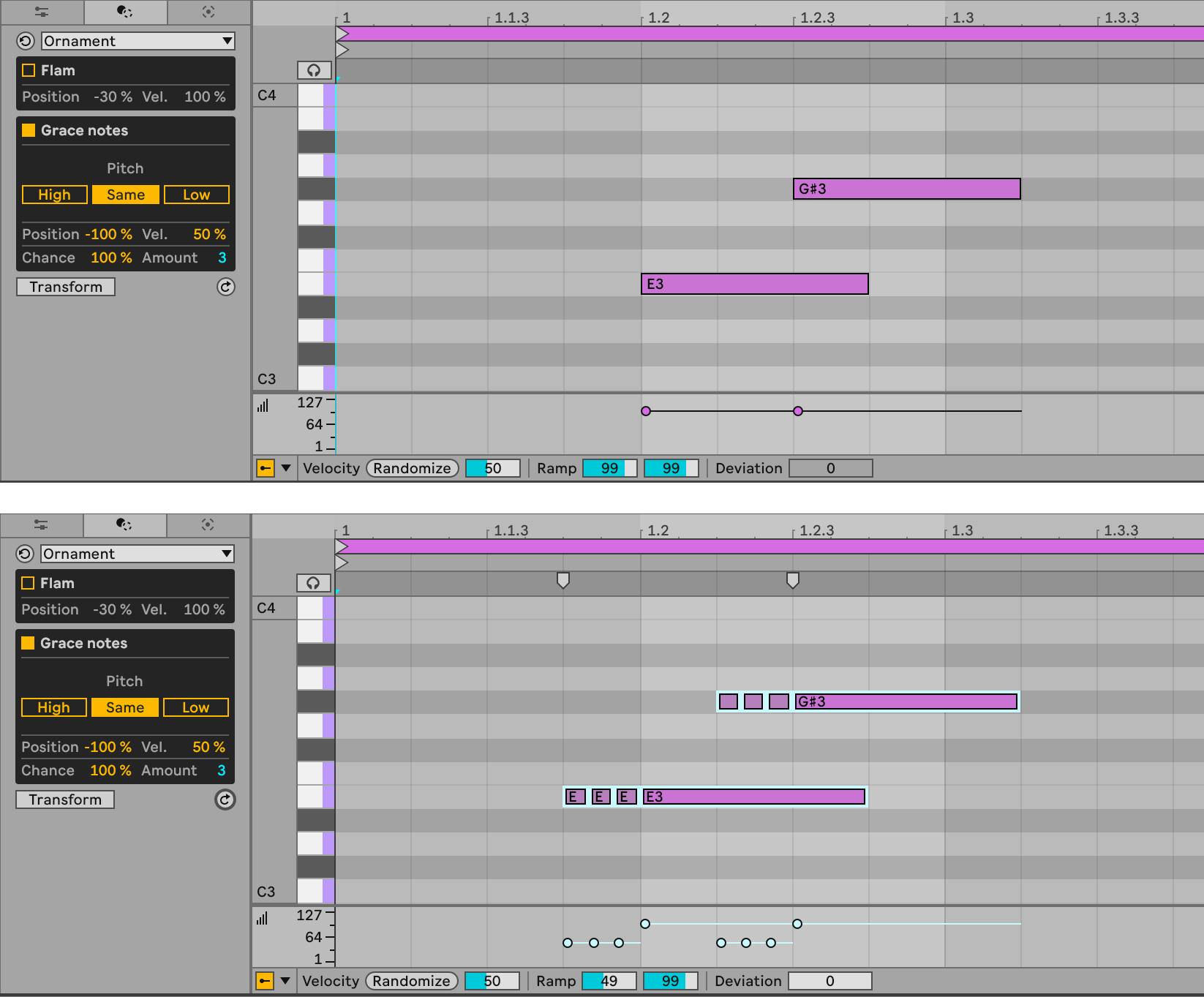Viewport: 1204px width, 997px height.
Task: Toggle the High pitch option
Action: [x=54, y=195]
